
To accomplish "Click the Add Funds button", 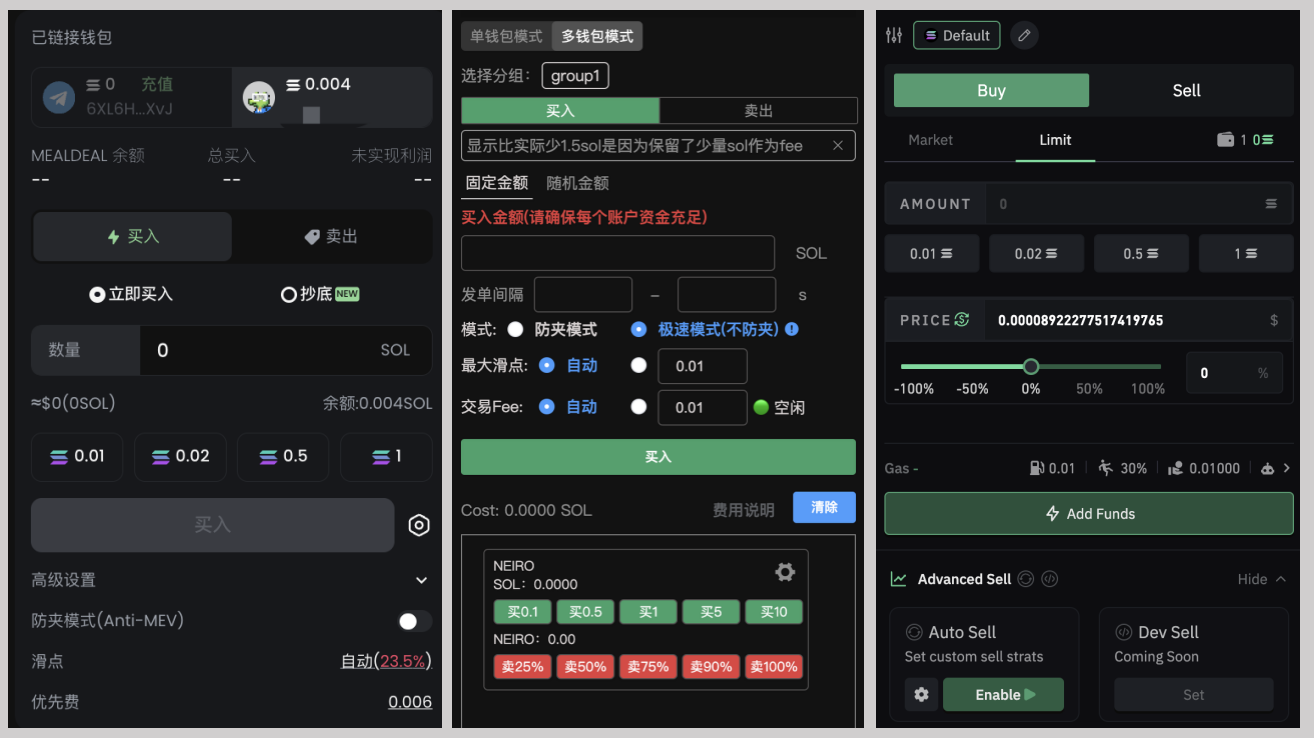I will point(1088,513).
